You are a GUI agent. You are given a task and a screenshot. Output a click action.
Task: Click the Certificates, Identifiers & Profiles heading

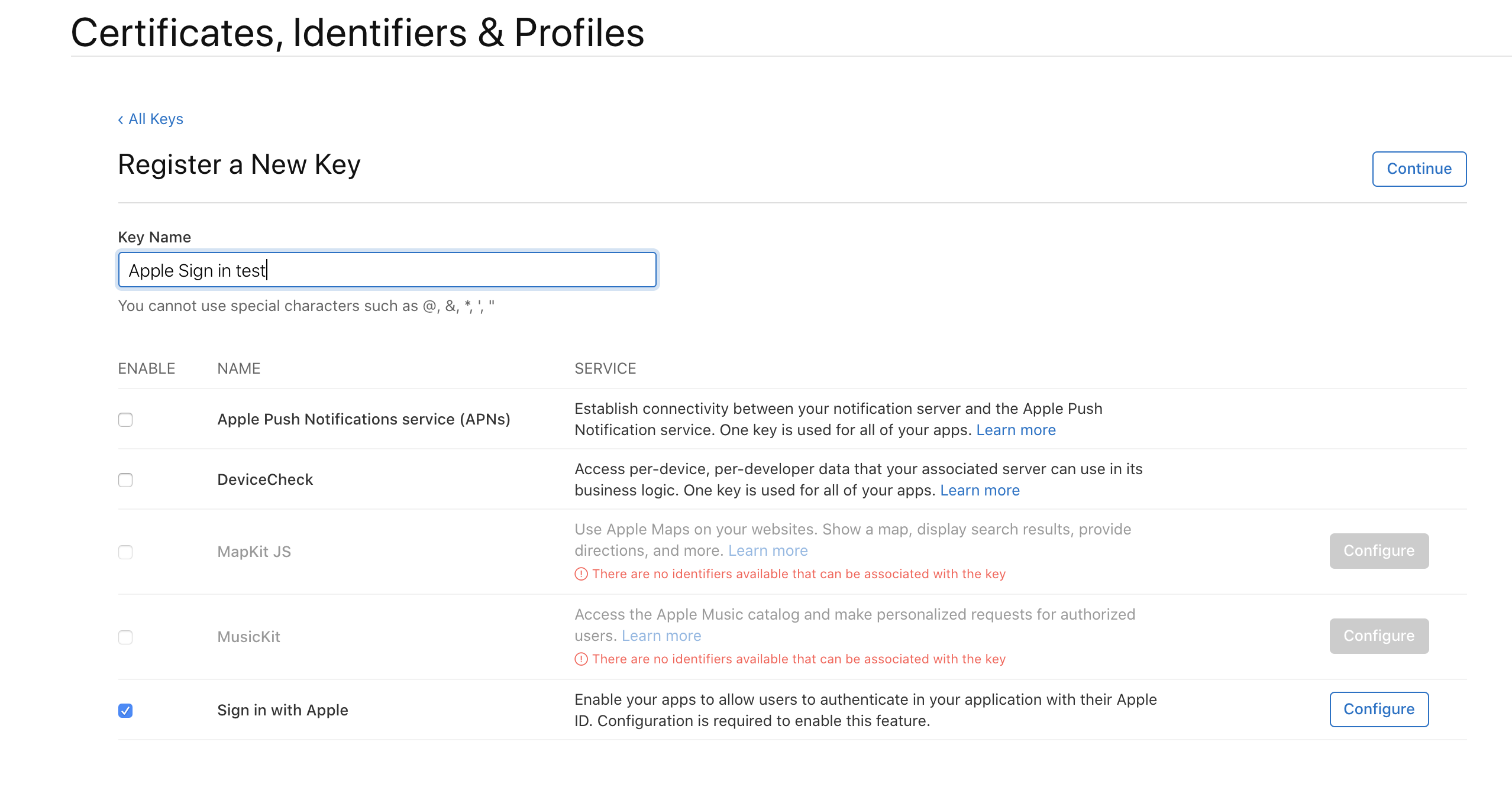click(x=357, y=32)
